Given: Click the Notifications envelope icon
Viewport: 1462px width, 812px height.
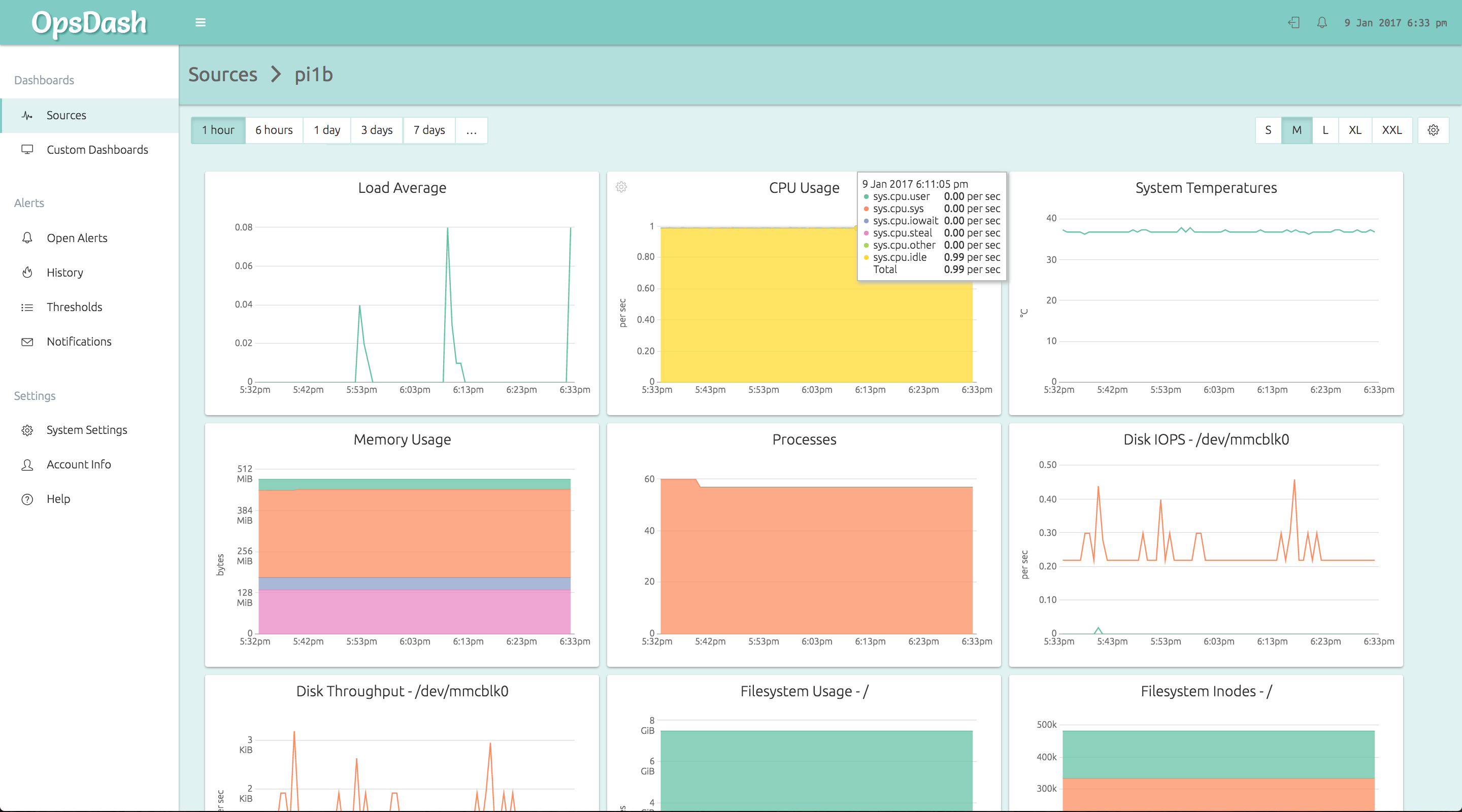Looking at the screenshot, I should pos(27,342).
